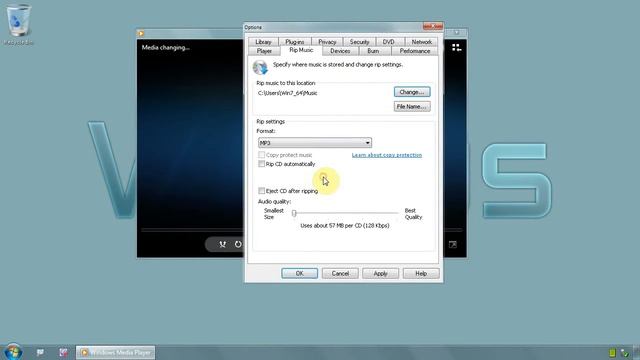Open the network tray icon

(624, 353)
